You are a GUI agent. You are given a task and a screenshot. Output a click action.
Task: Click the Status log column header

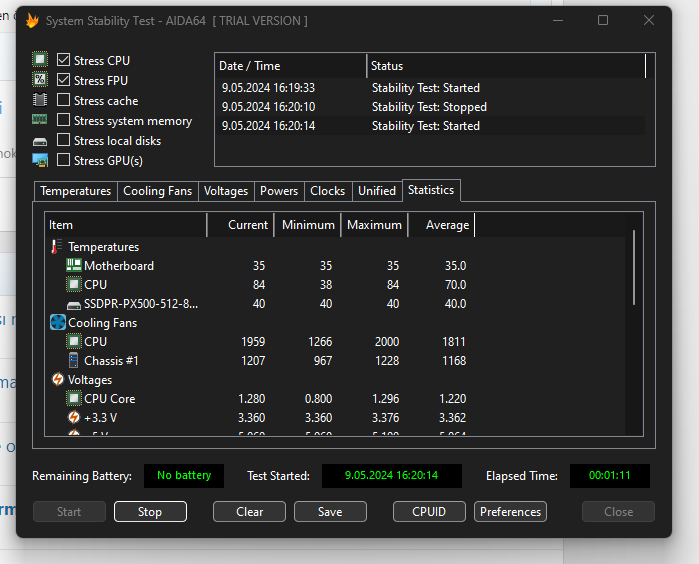pyautogui.click(x=506, y=66)
